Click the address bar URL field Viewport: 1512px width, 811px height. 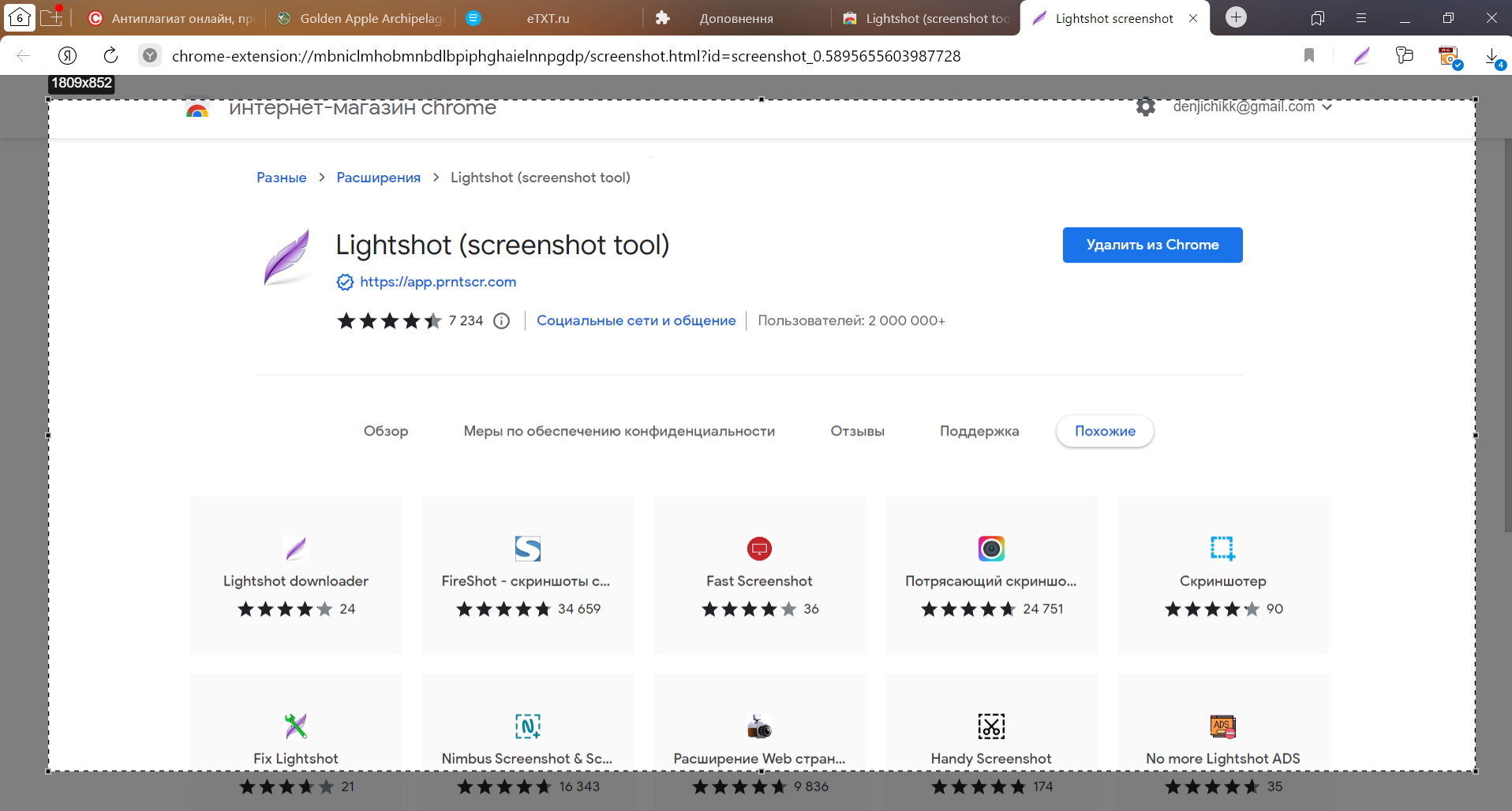pyautogui.click(x=566, y=56)
